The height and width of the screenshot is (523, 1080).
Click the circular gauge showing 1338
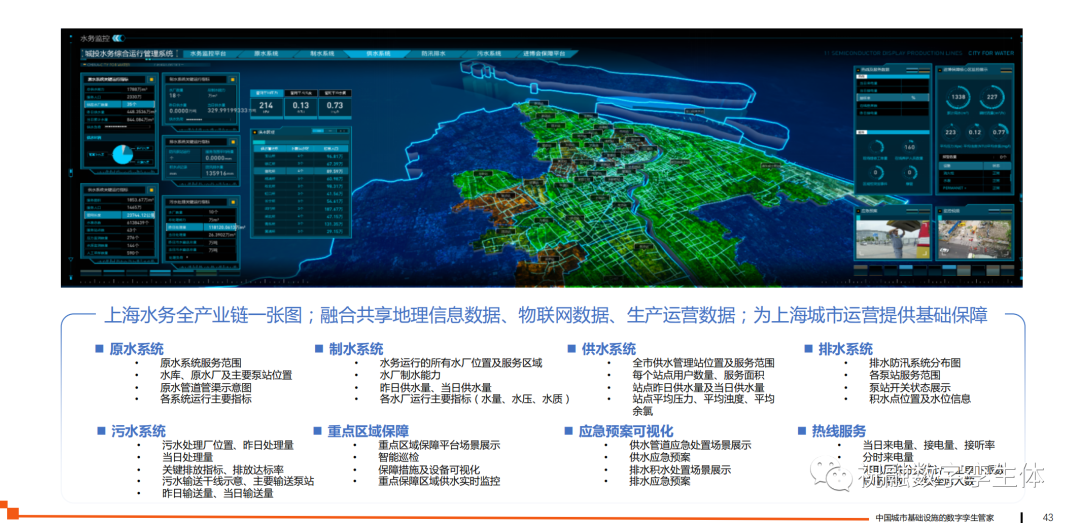click(957, 97)
